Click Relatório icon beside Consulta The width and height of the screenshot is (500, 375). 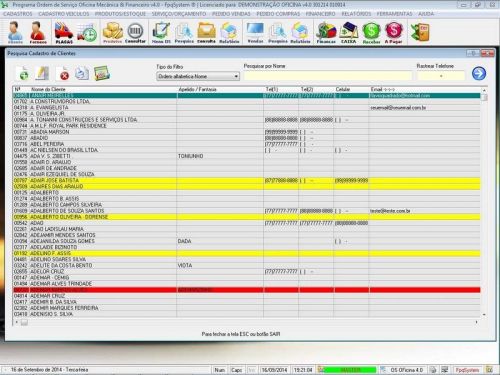229,32
